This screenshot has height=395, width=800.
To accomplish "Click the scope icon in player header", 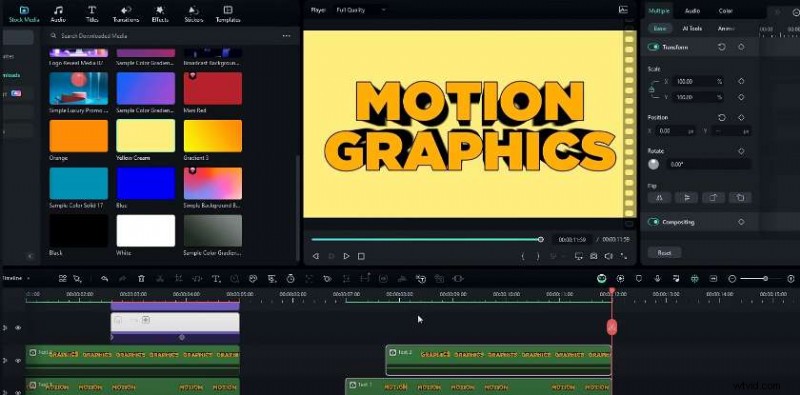I will (623, 10).
